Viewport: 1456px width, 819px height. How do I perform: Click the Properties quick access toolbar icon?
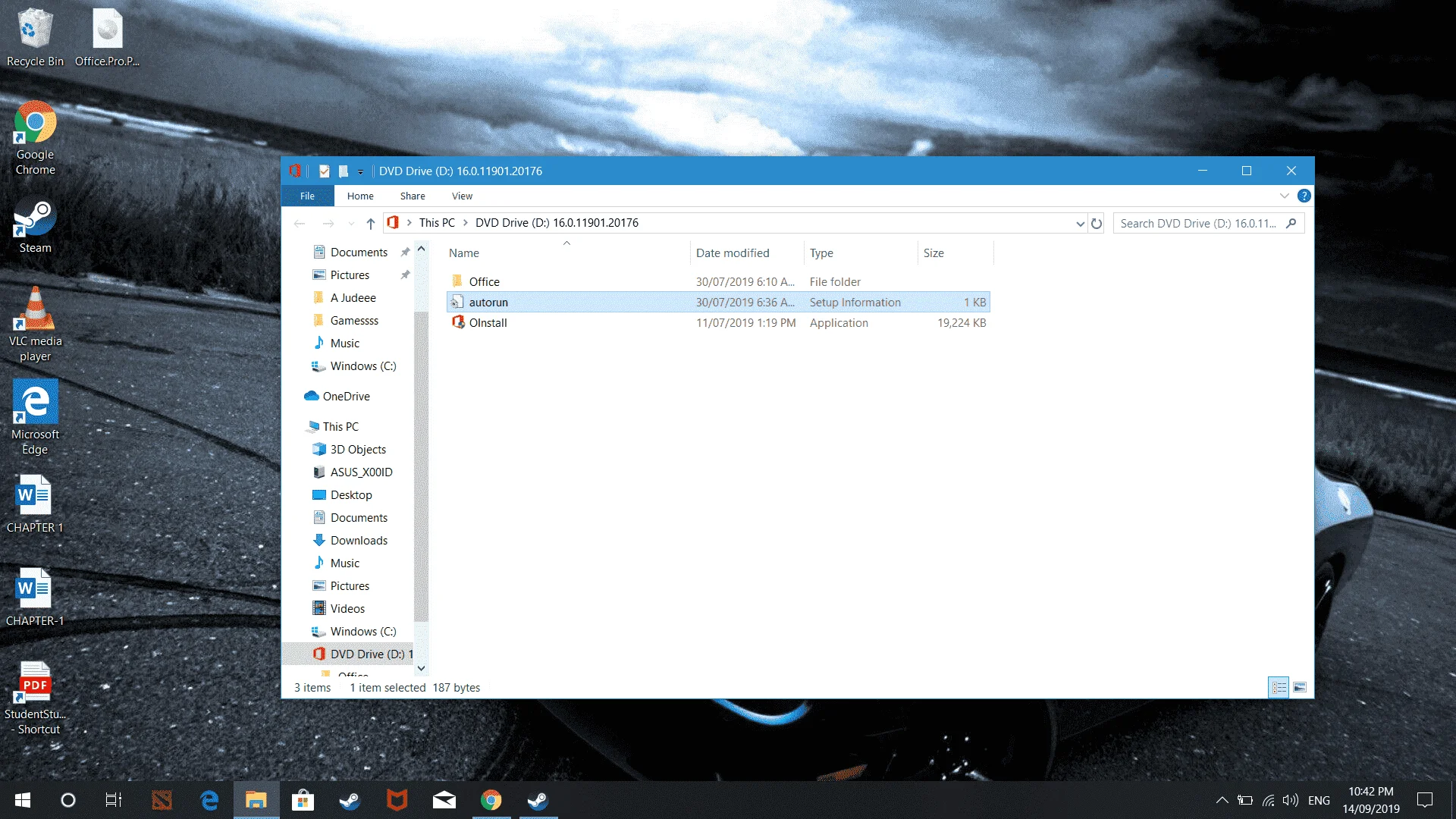point(325,171)
